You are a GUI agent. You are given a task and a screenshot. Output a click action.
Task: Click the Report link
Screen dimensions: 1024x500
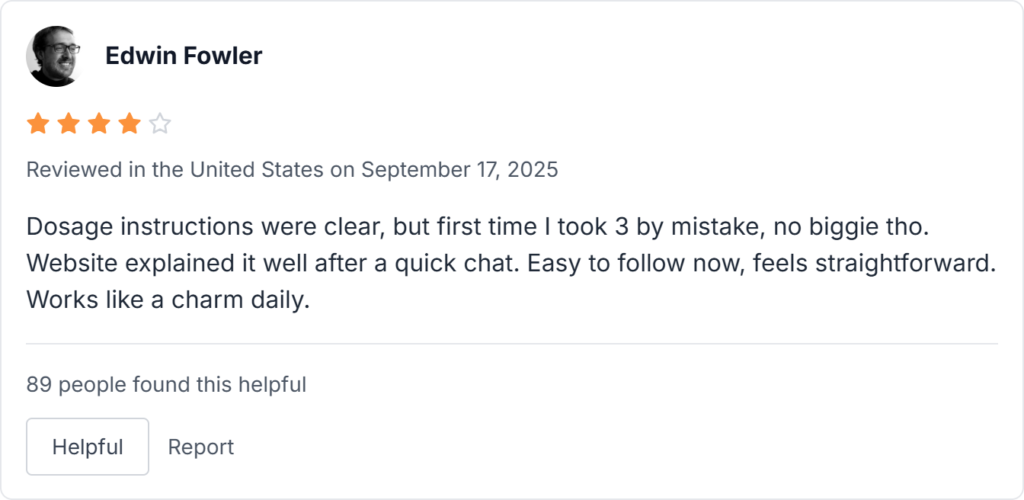[200, 447]
